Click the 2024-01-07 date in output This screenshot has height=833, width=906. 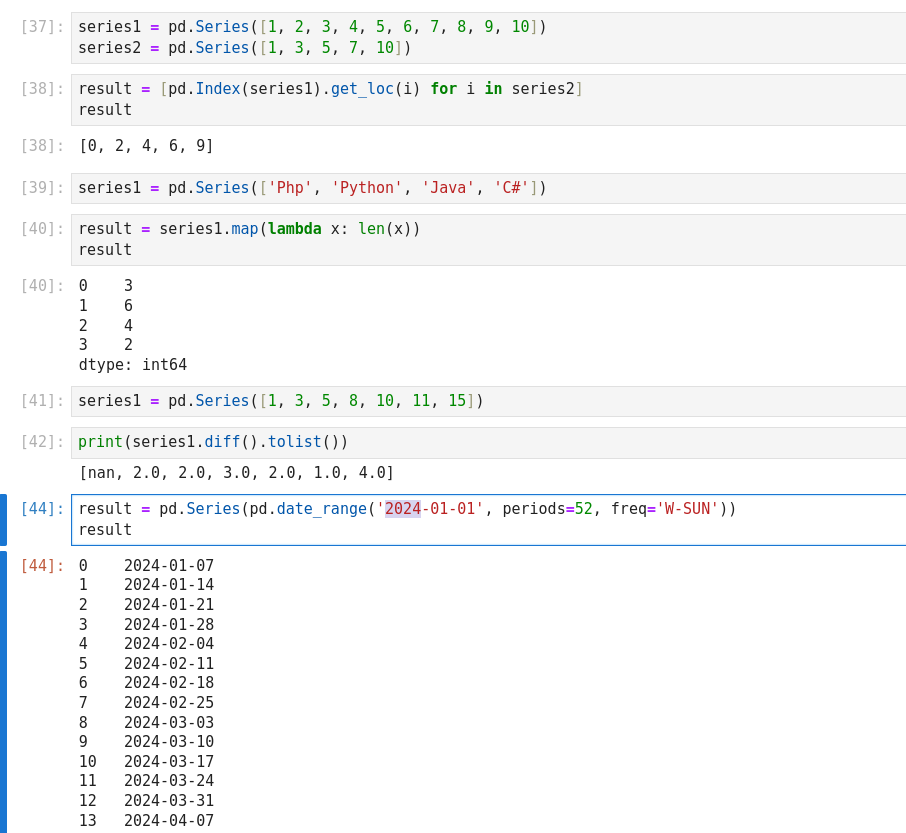(168, 566)
